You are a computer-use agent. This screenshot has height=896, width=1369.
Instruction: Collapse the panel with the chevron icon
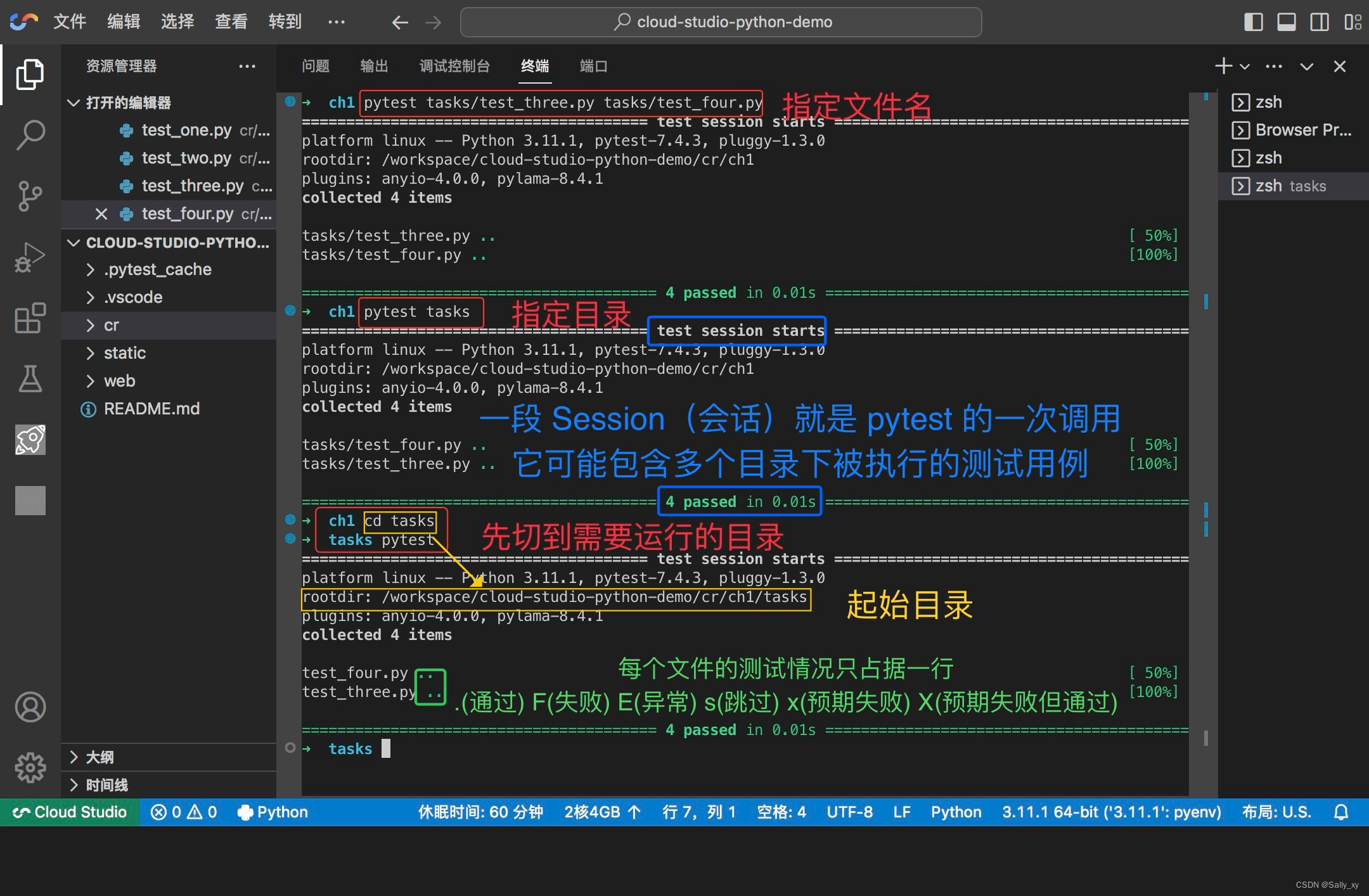1307,66
